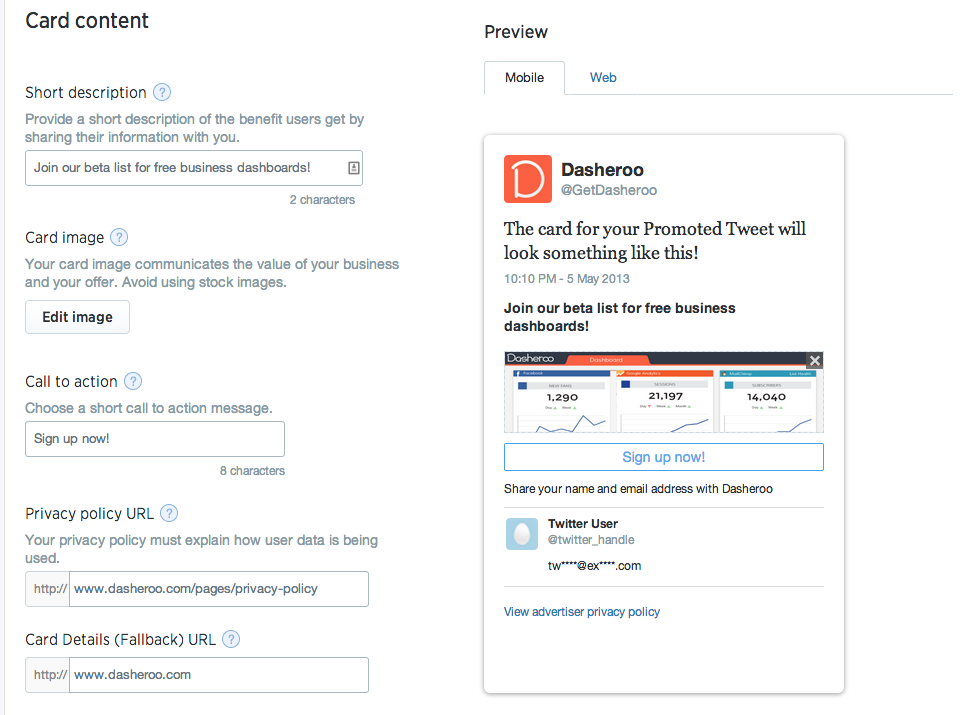This screenshot has height=715, width=970.
Task: Click the Edit image button
Action: click(77, 317)
